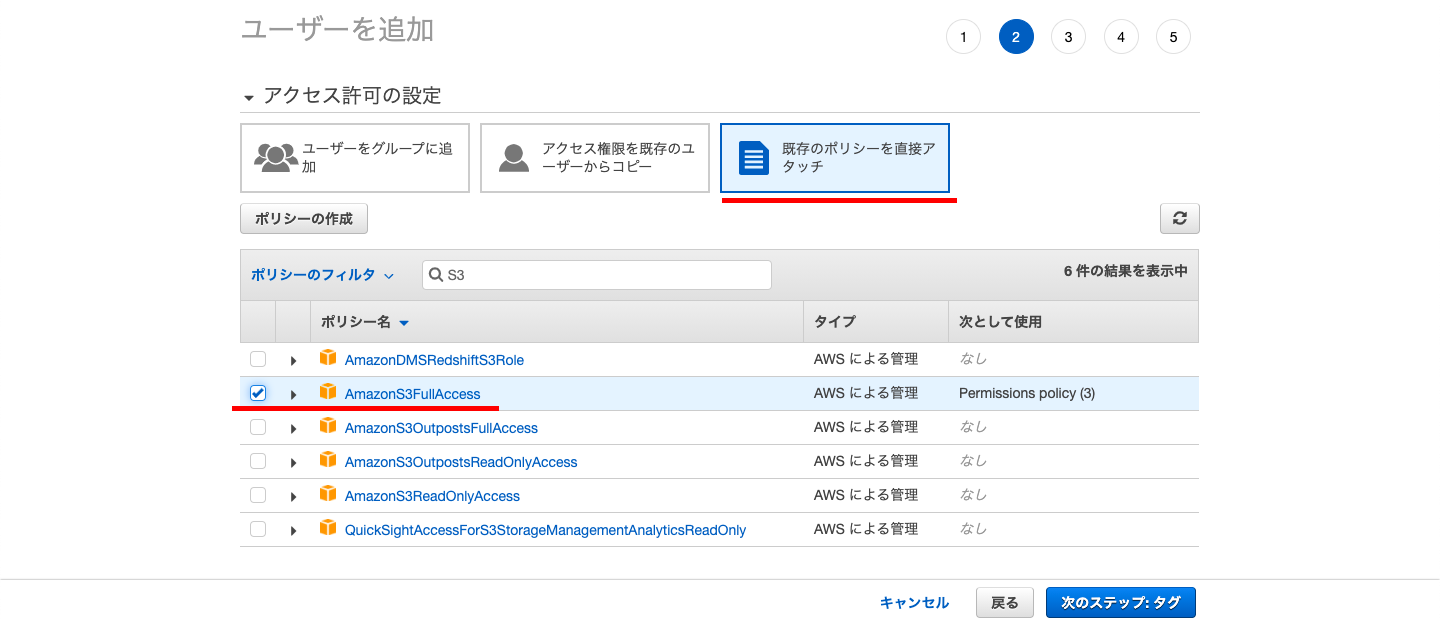
Task: Select ユーザーをグループに追加 option
Action: [355, 158]
